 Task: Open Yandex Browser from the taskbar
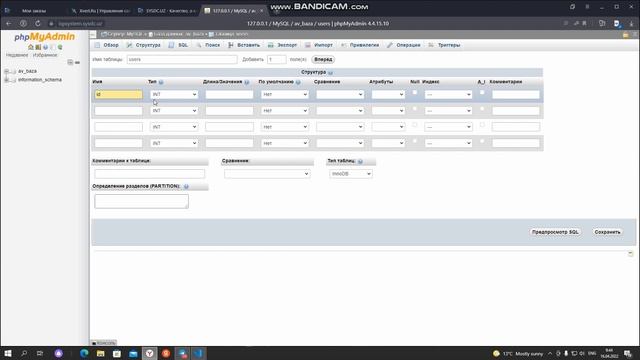(x=150, y=353)
